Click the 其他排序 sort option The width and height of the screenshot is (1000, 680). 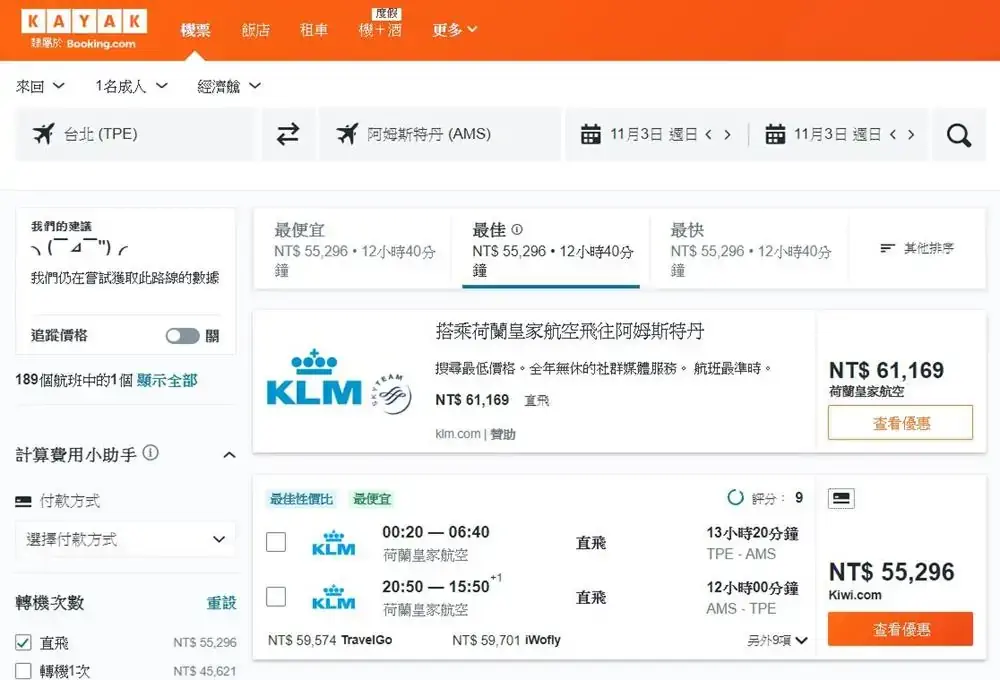click(x=917, y=248)
